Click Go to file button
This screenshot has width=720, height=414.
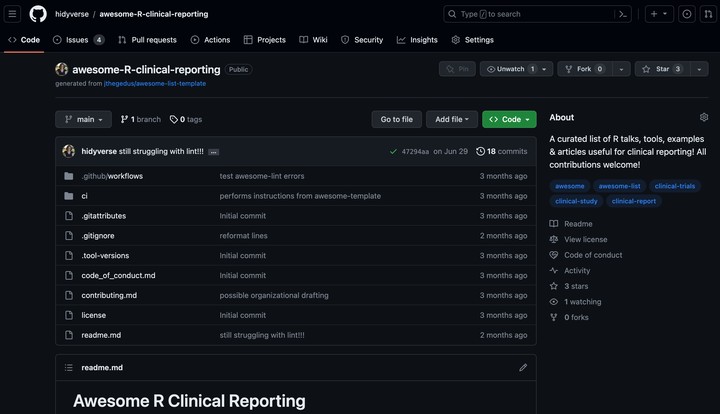pyautogui.click(x=397, y=119)
